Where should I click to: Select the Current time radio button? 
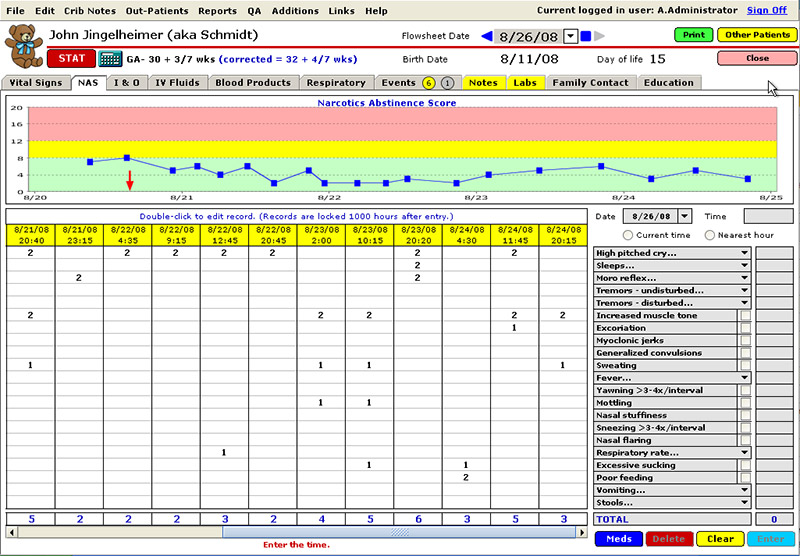tap(628, 235)
